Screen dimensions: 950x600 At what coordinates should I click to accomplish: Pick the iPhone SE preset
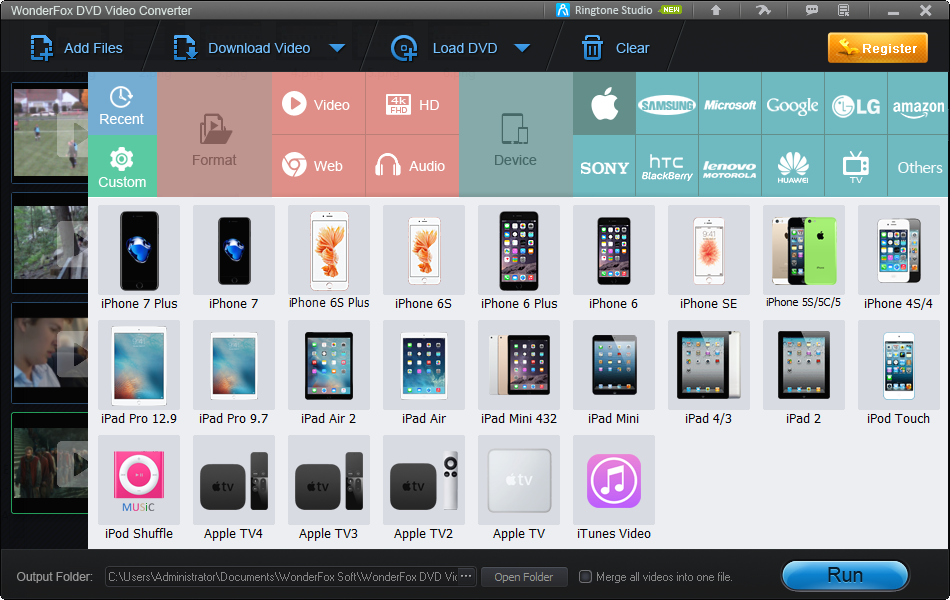coord(709,259)
